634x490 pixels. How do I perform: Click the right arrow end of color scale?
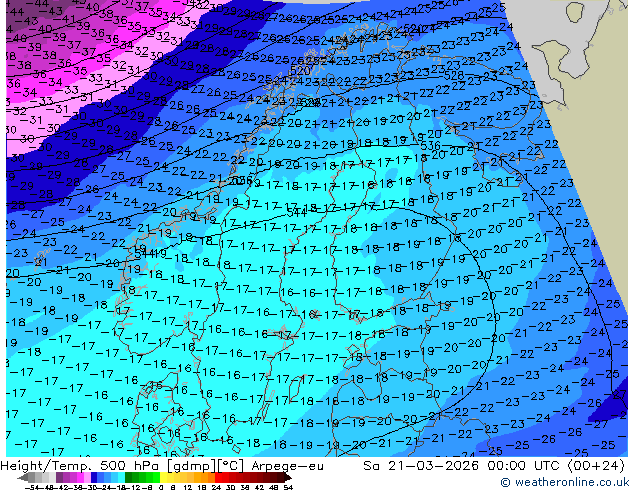[288, 478]
